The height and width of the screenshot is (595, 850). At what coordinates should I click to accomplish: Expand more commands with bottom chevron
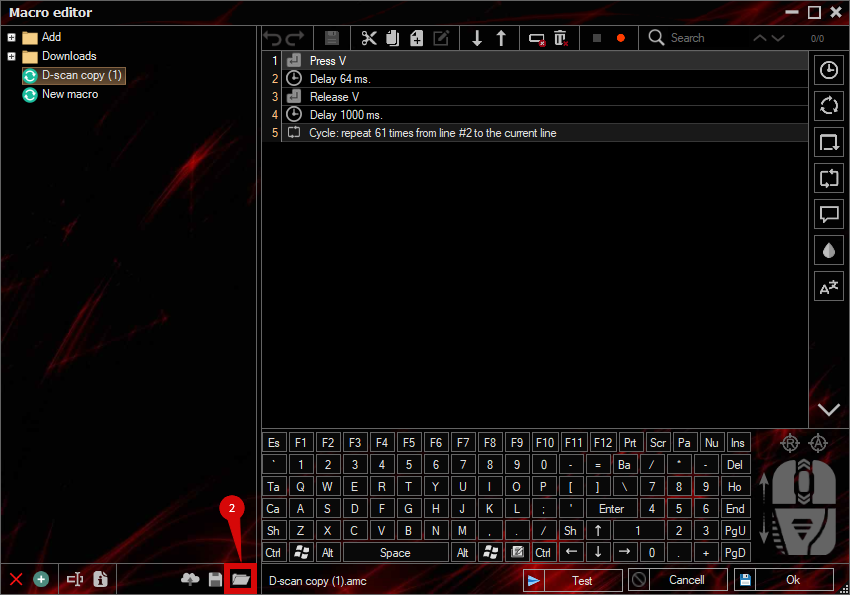pos(828,409)
